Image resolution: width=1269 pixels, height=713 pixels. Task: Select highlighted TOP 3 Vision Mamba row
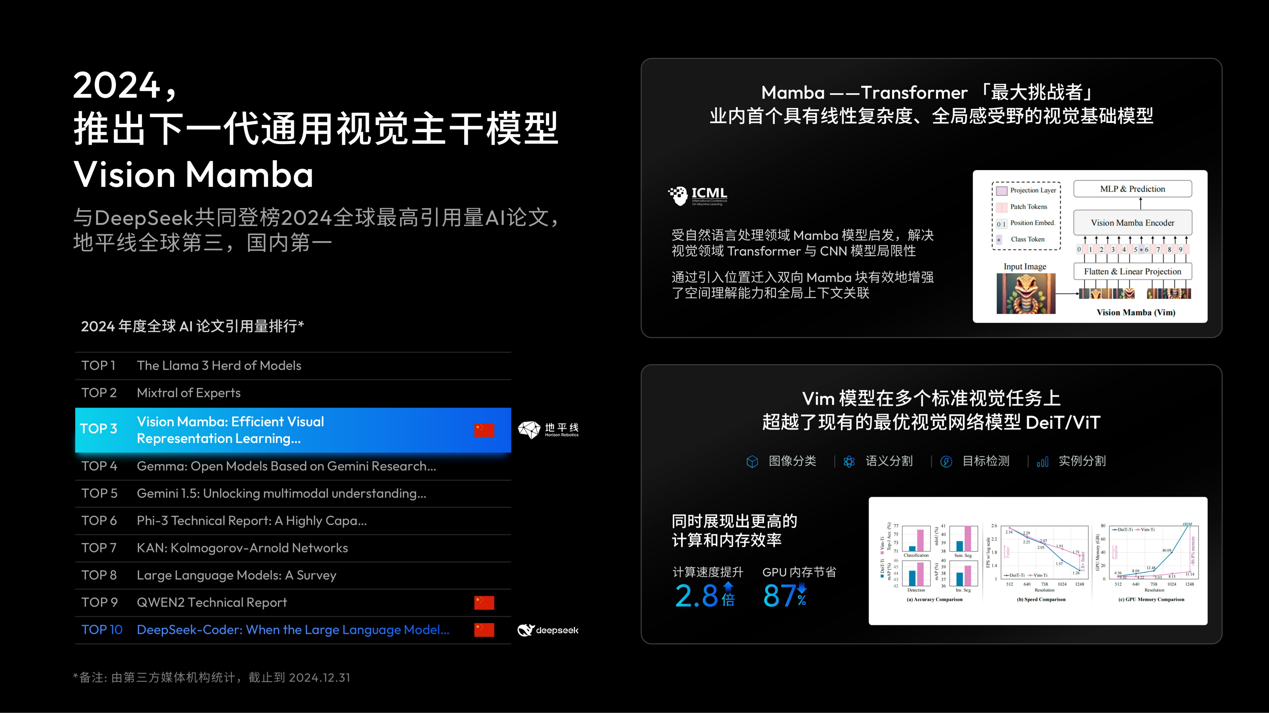(x=293, y=430)
